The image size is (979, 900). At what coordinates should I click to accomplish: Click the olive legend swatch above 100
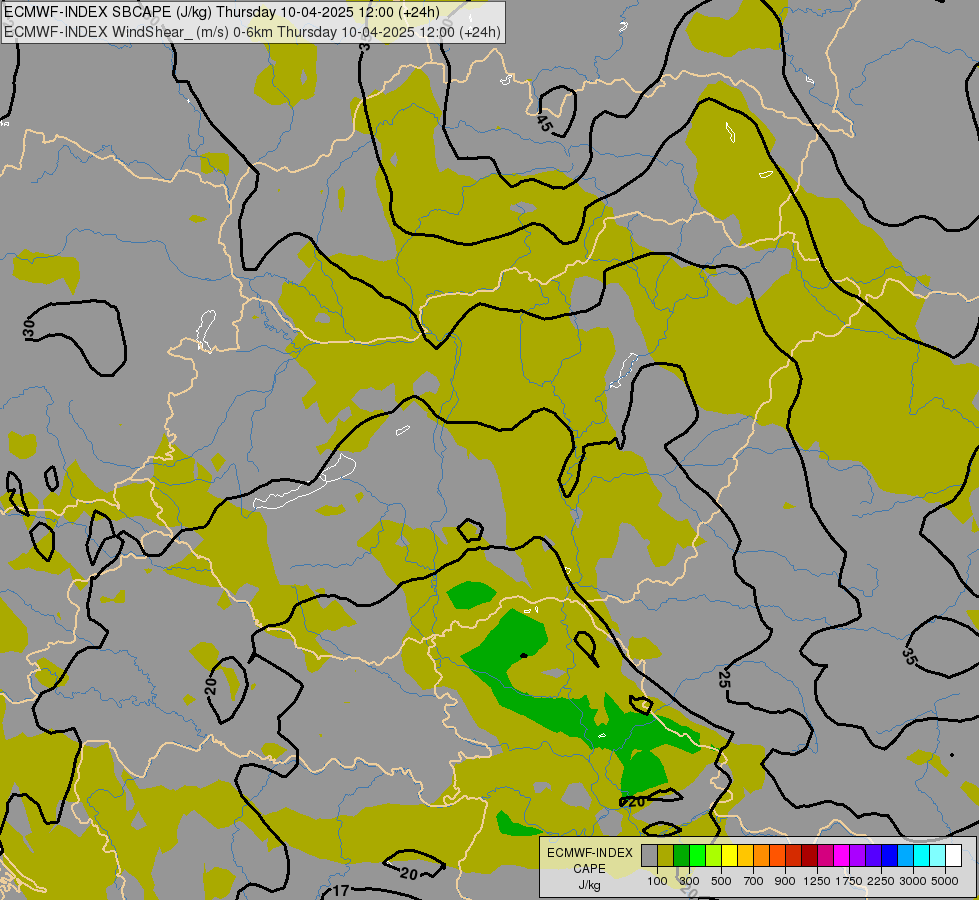tap(666, 856)
